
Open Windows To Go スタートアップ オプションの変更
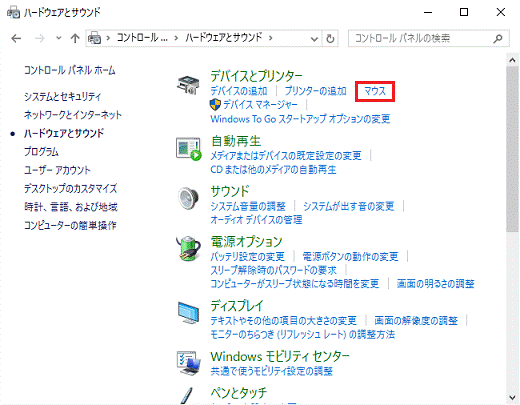pyautogui.click(x=300, y=119)
